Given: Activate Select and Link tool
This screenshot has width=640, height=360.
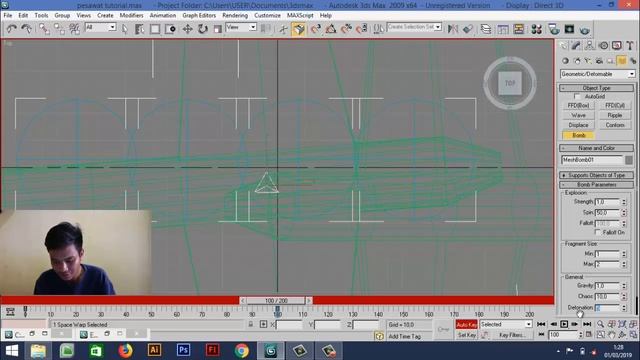Looking at the screenshot, I should pyautogui.click(x=44, y=29).
